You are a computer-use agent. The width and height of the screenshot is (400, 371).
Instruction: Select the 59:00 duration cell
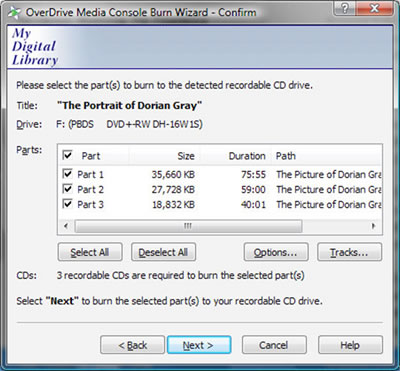(253, 189)
